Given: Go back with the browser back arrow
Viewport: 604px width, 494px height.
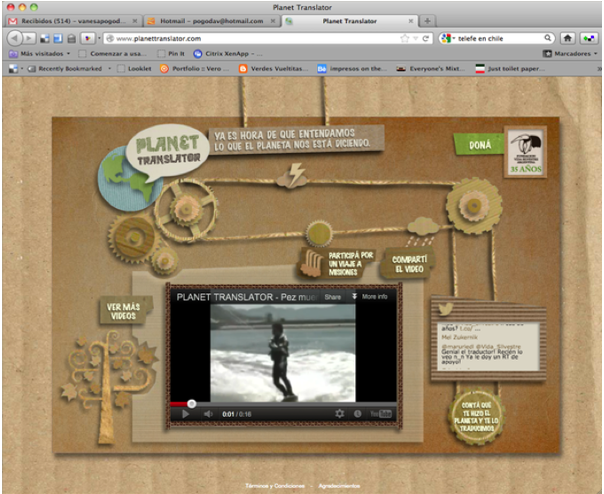Looking at the screenshot, I should point(15,38).
